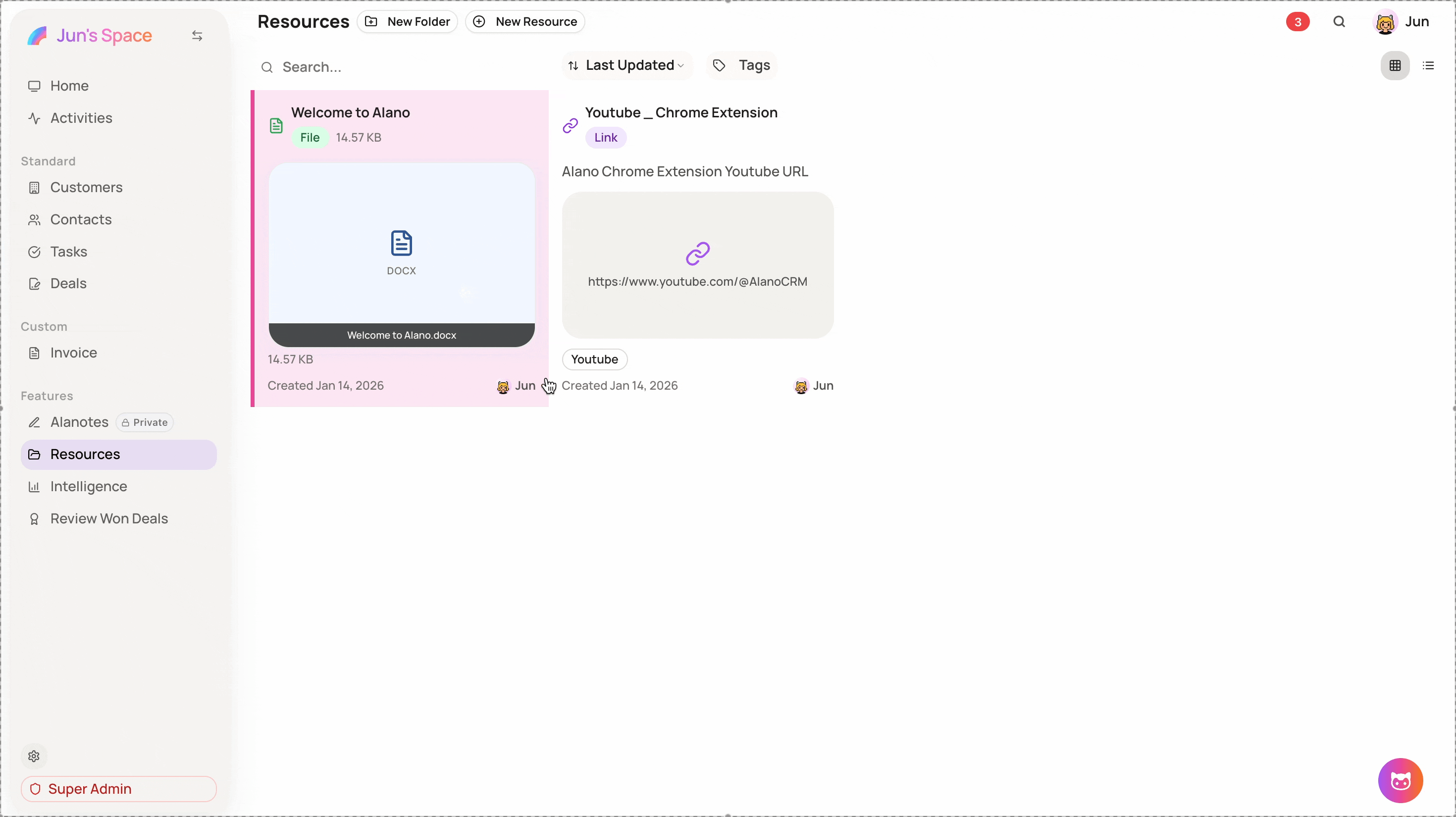Click the Jun's Space rainbow logo

[37, 36]
